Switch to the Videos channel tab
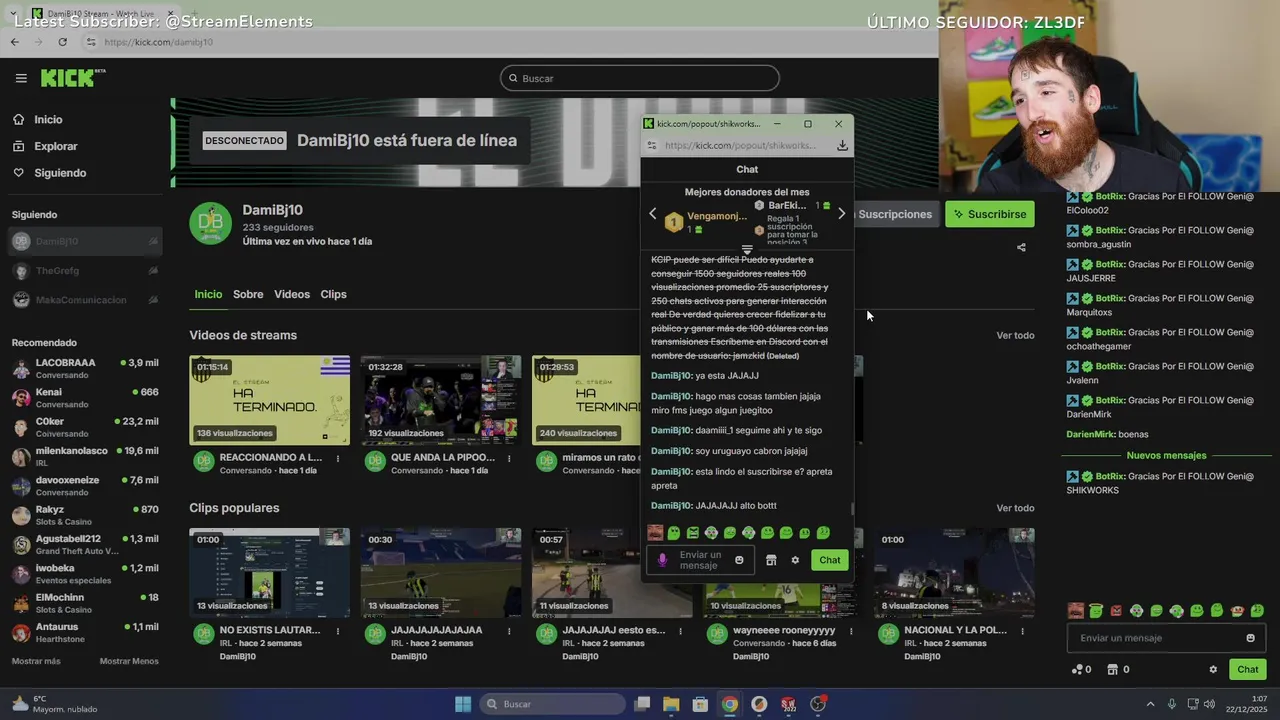This screenshot has height=720, width=1280. pyautogui.click(x=292, y=294)
